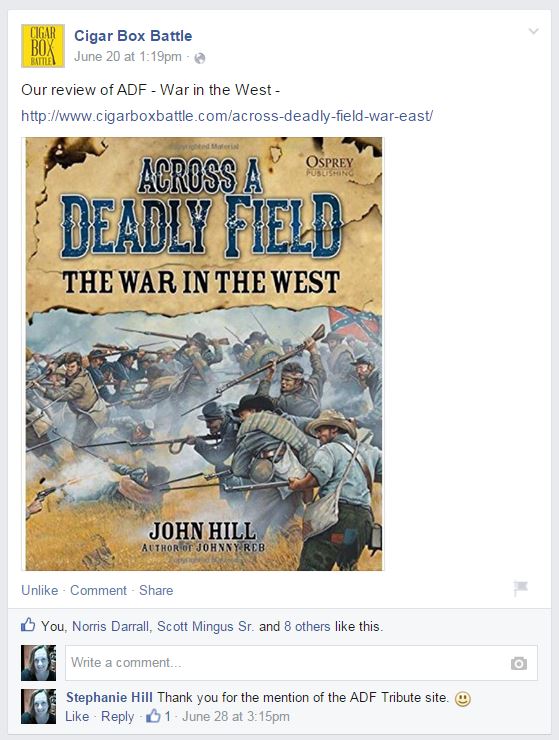Click the thumbs-up icon beside likers list
This screenshot has width=559, height=740.
click(x=28, y=625)
